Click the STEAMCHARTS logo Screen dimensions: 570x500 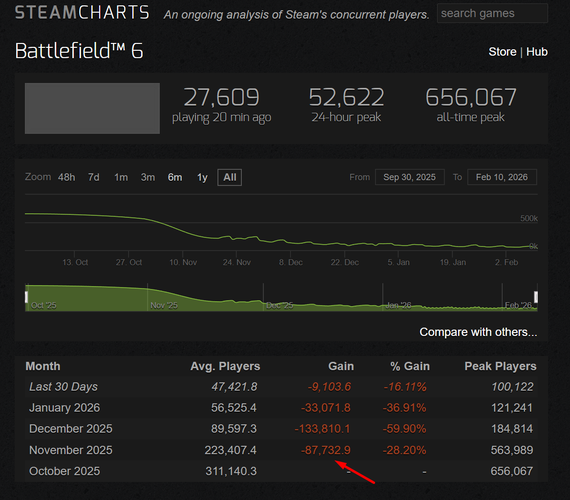82,13
